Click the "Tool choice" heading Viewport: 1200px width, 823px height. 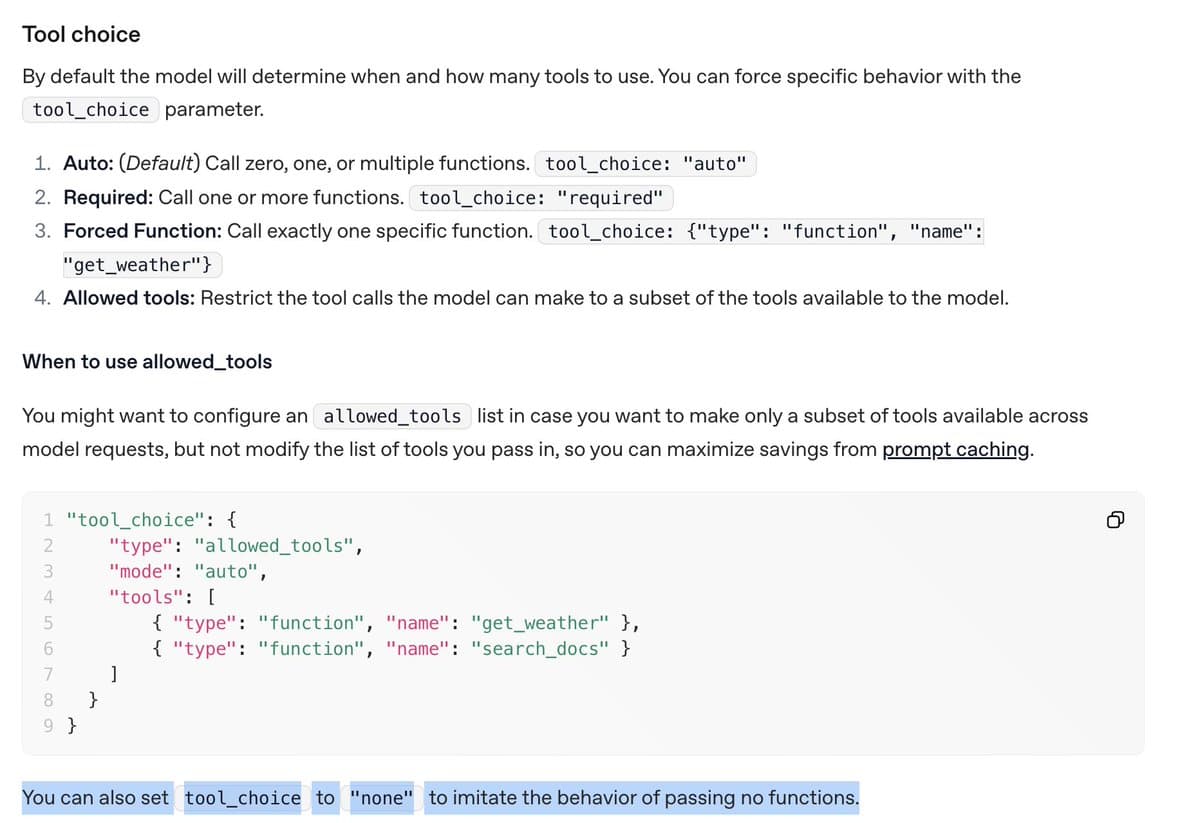[81, 34]
